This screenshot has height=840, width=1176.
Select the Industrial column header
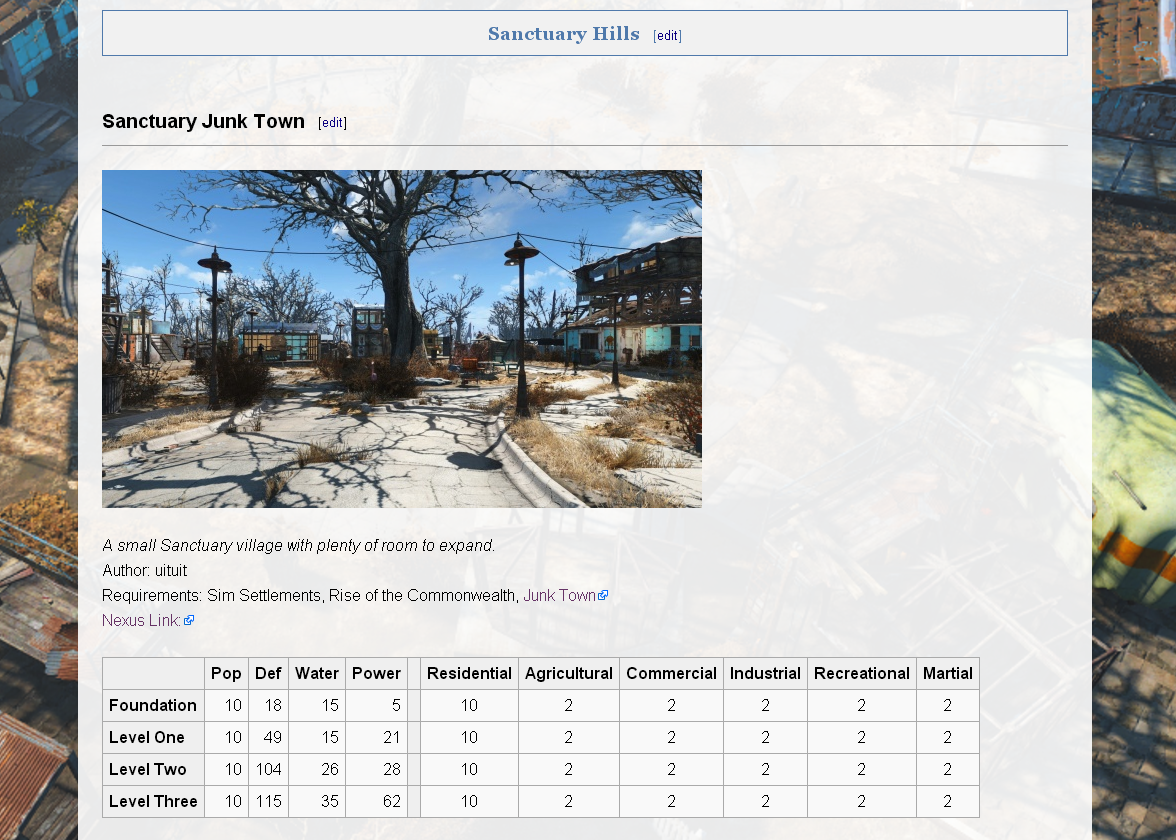coord(765,674)
